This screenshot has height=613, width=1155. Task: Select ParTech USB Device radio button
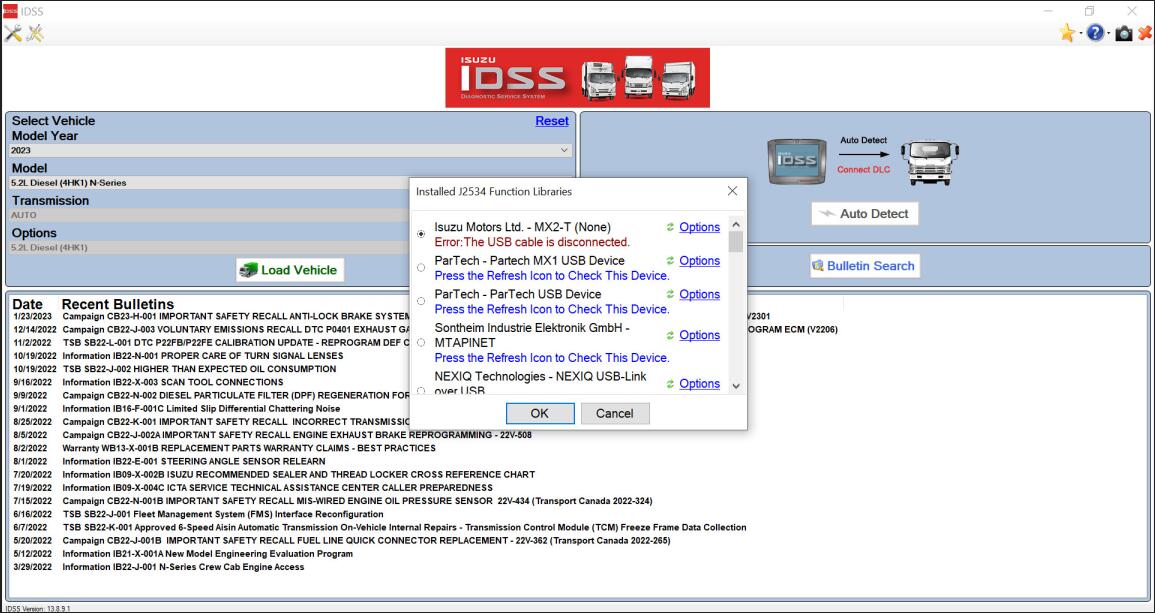click(x=421, y=301)
